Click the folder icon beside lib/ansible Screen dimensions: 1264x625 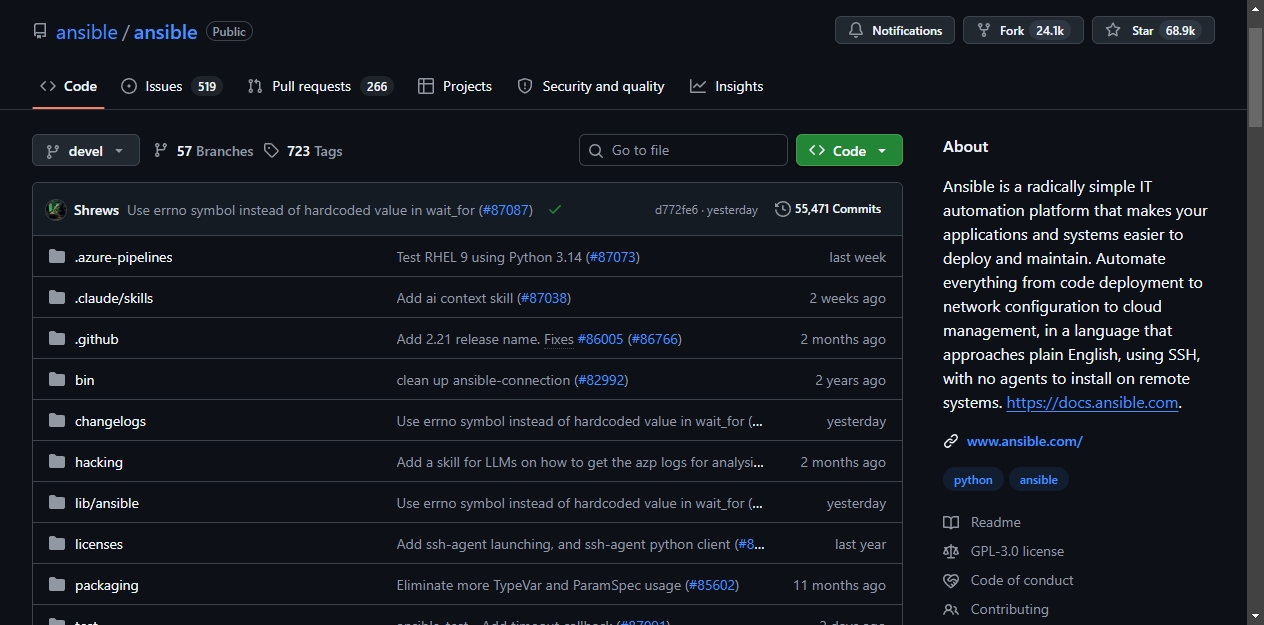click(x=57, y=503)
